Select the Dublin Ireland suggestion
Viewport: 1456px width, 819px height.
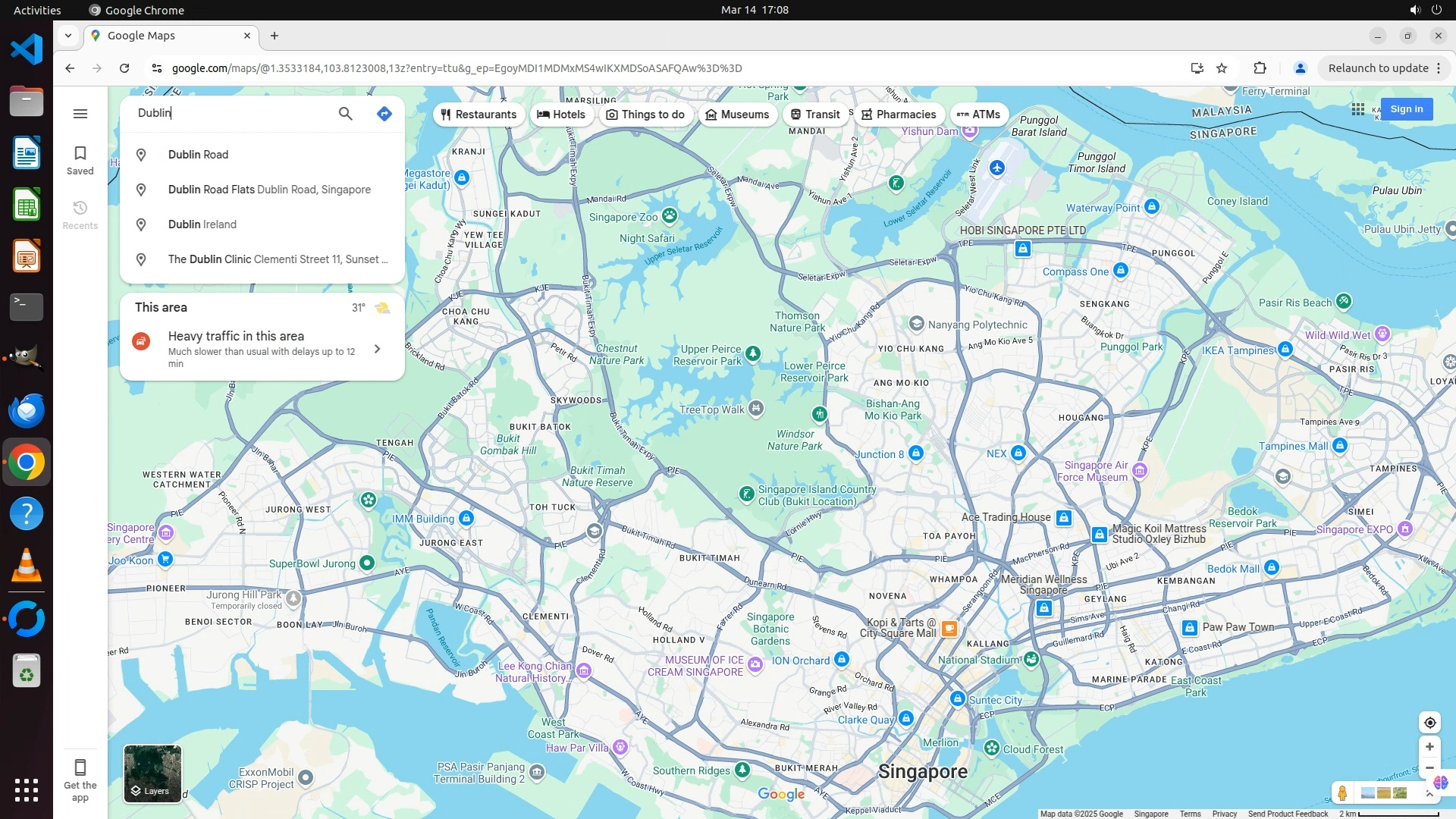coord(202,224)
